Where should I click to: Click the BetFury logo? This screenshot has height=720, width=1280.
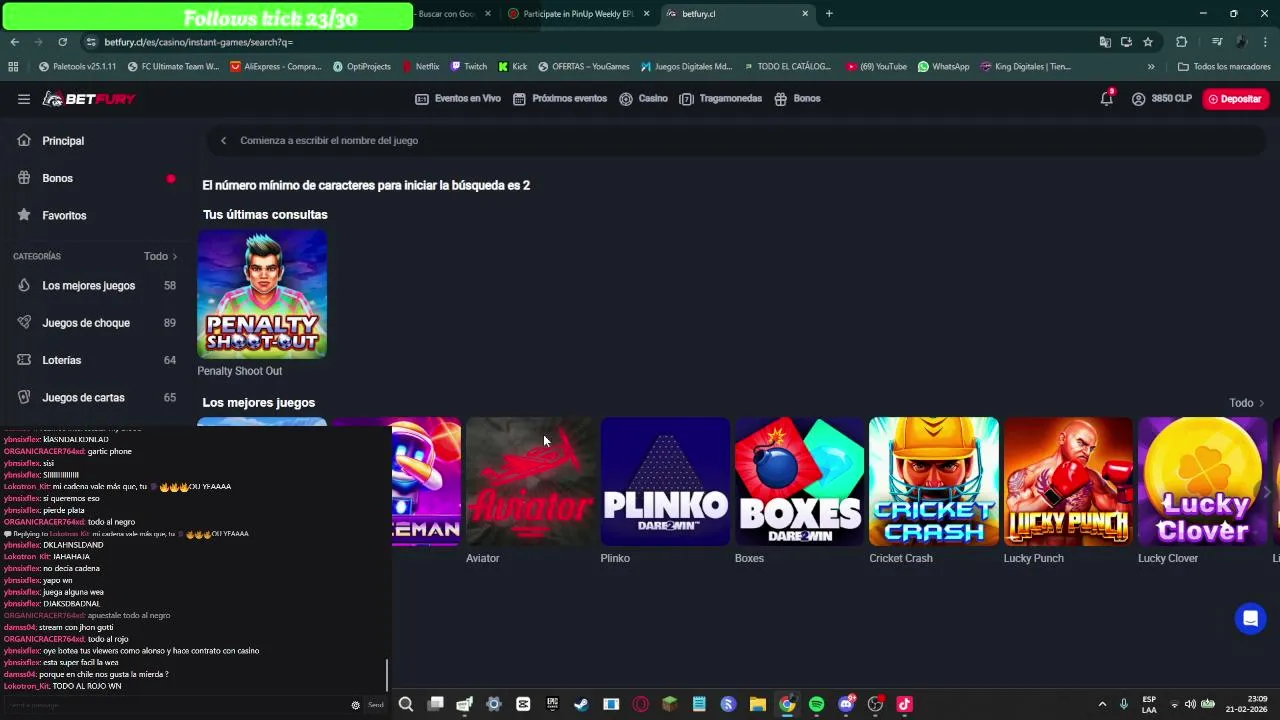click(x=89, y=99)
